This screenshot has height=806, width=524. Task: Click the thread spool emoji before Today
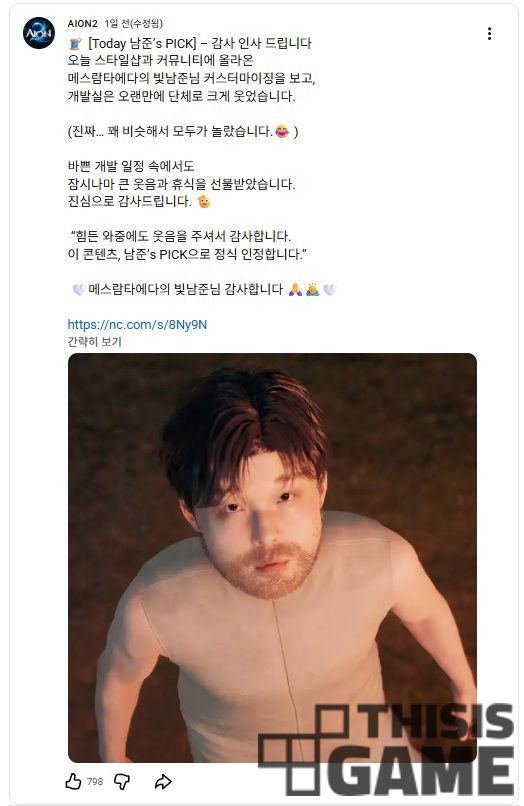tap(76, 44)
